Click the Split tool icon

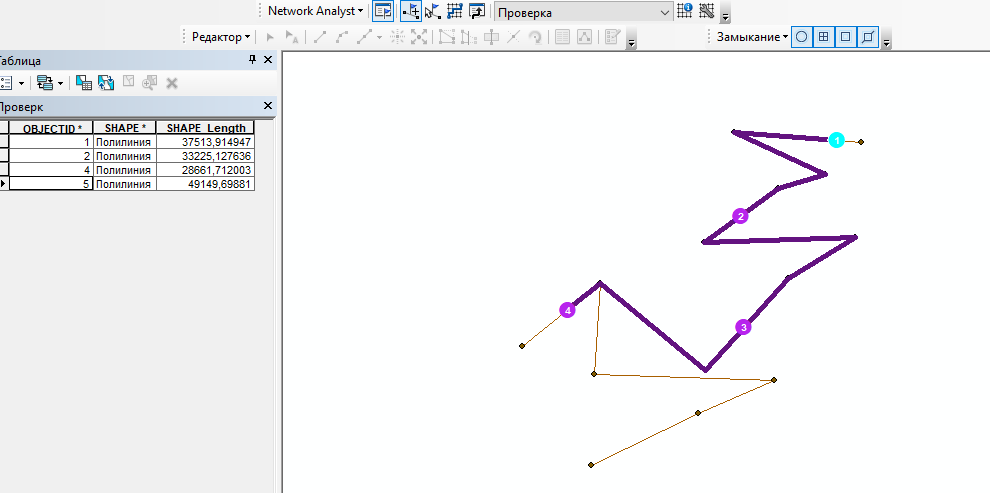point(491,37)
